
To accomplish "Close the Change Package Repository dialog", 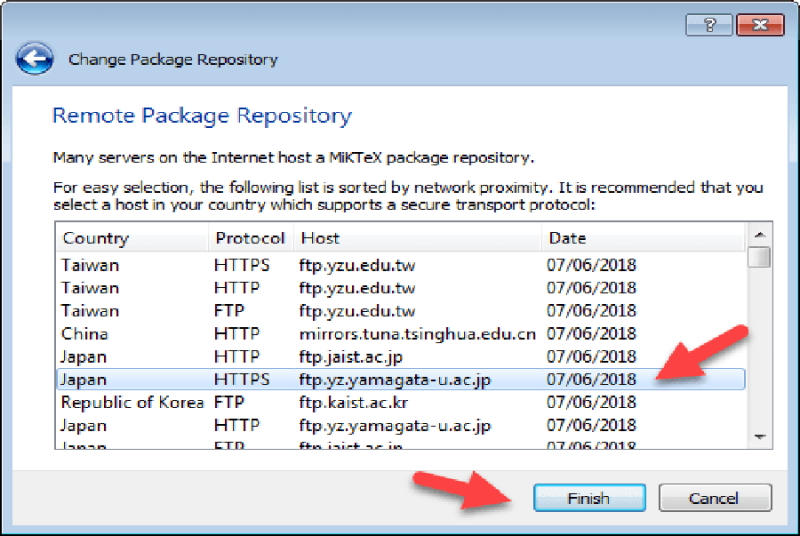I will pyautogui.click(x=760, y=24).
